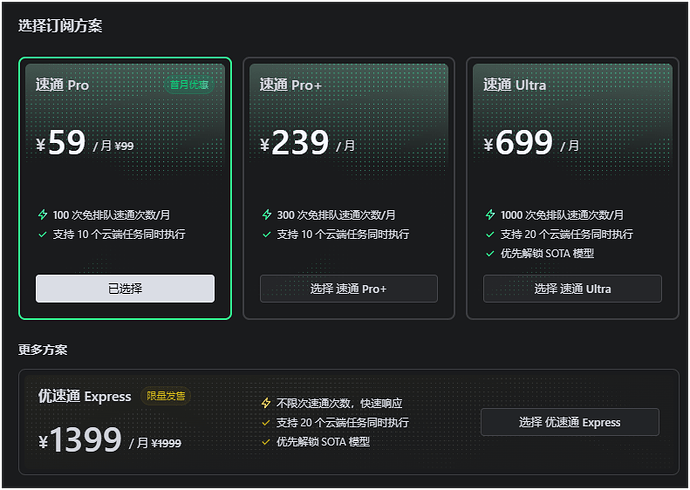Pick the 选择 优速通 Express button
Image resolution: width=690 pixels, height=490 pixels.
click(570, 422)
